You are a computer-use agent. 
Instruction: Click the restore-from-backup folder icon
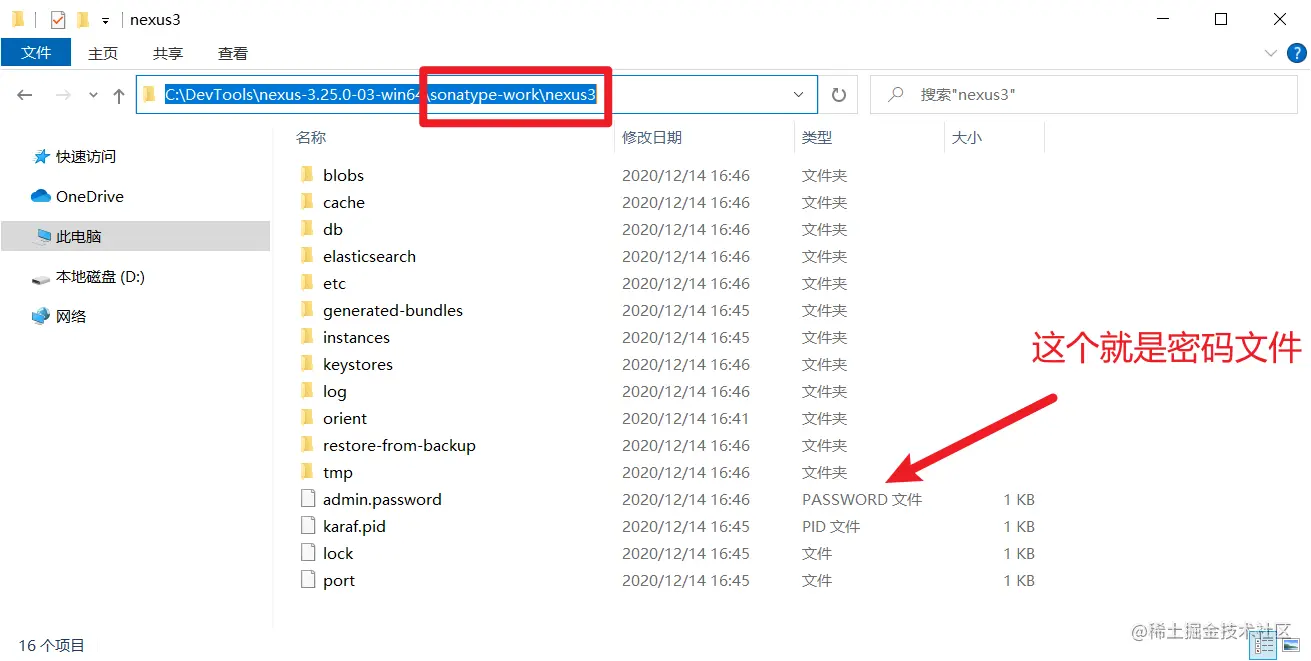pos(307,445)
